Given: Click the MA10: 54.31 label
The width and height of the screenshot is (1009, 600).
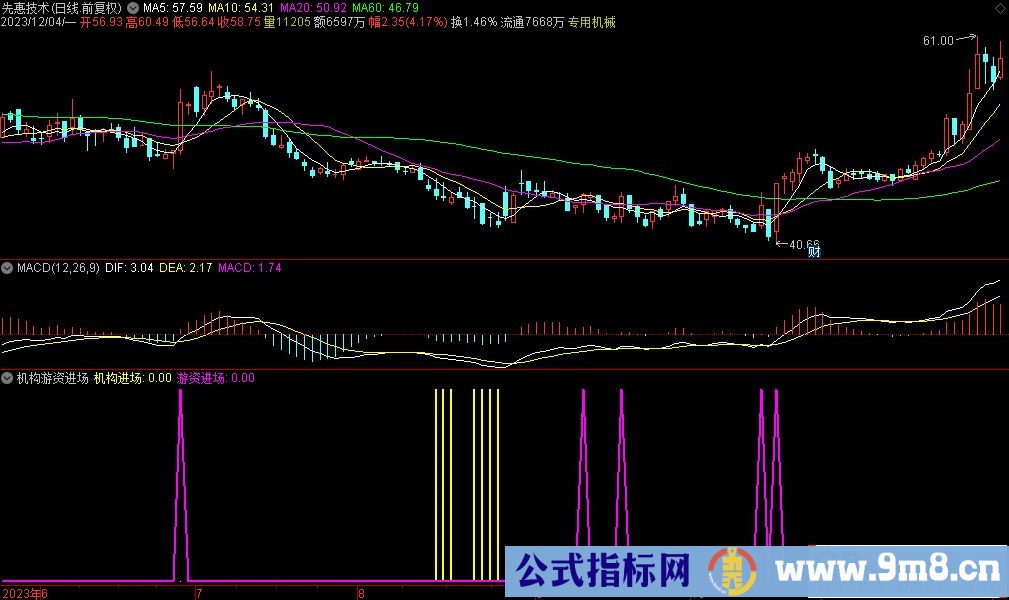Looking at the screenshot, I should (241, 8).
